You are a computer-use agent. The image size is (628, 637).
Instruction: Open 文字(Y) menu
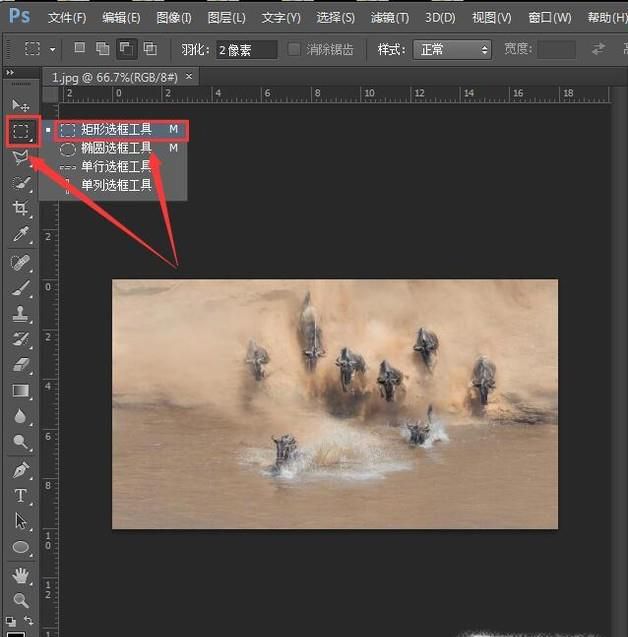click(x=281, y=18)
